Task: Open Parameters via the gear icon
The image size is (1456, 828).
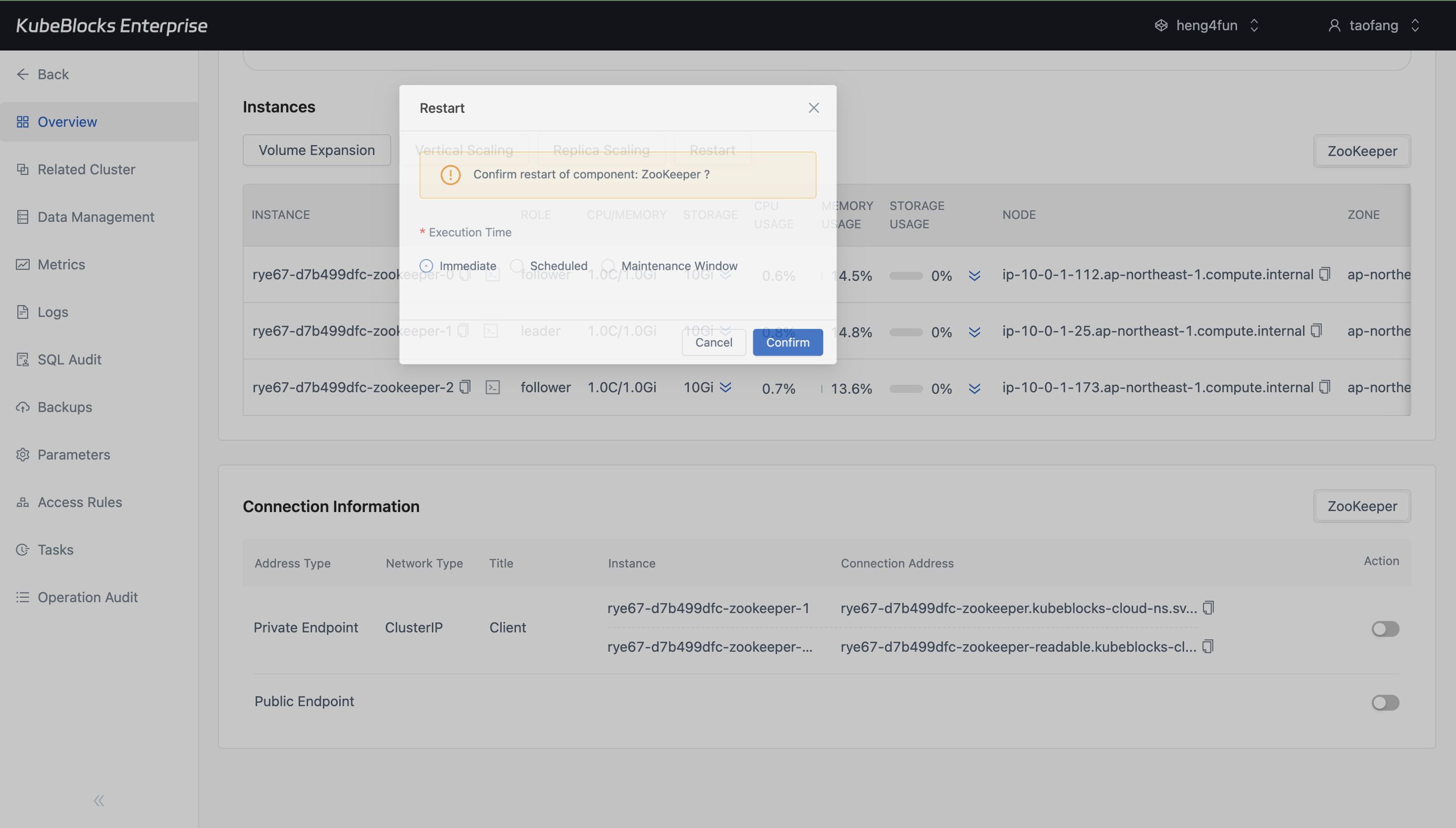Action: [x=23, y=455]
